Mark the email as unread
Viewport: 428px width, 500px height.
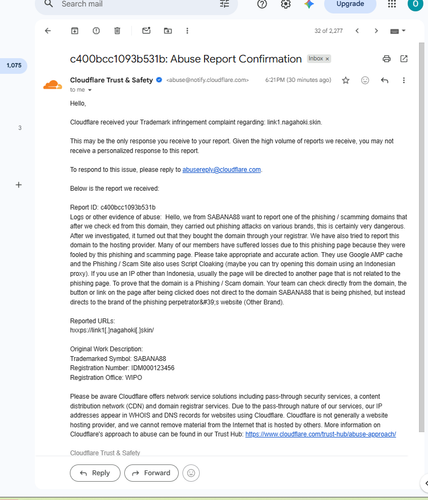point(146,31)
